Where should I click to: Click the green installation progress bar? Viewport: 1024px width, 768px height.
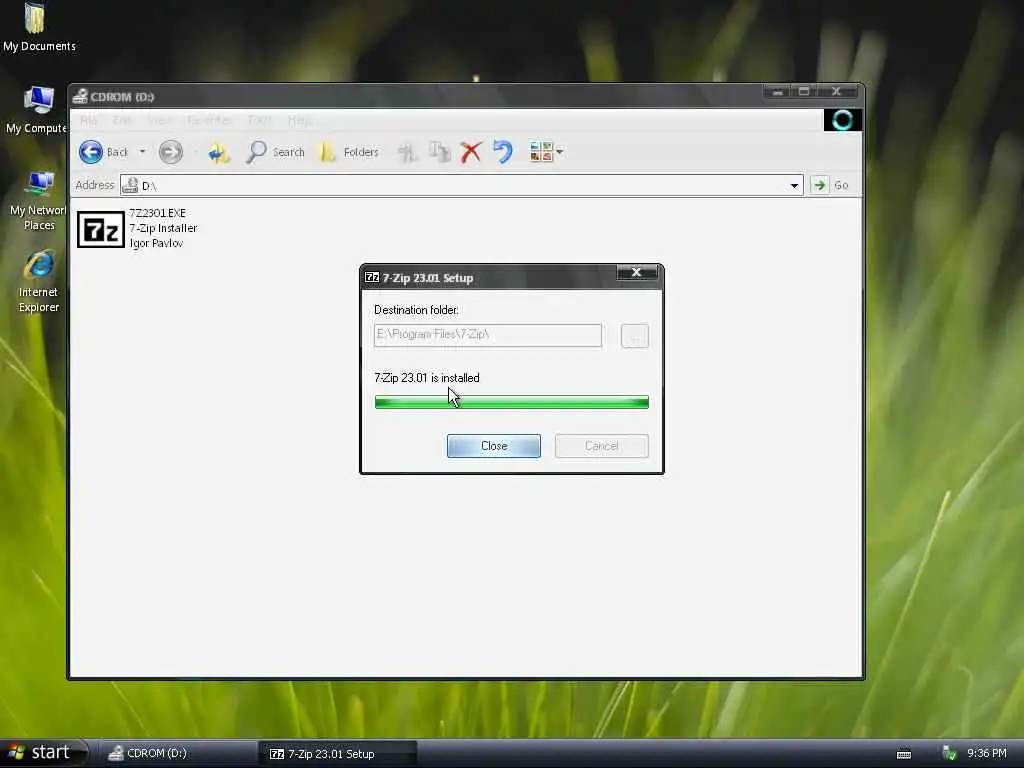[x=511, y=402]
